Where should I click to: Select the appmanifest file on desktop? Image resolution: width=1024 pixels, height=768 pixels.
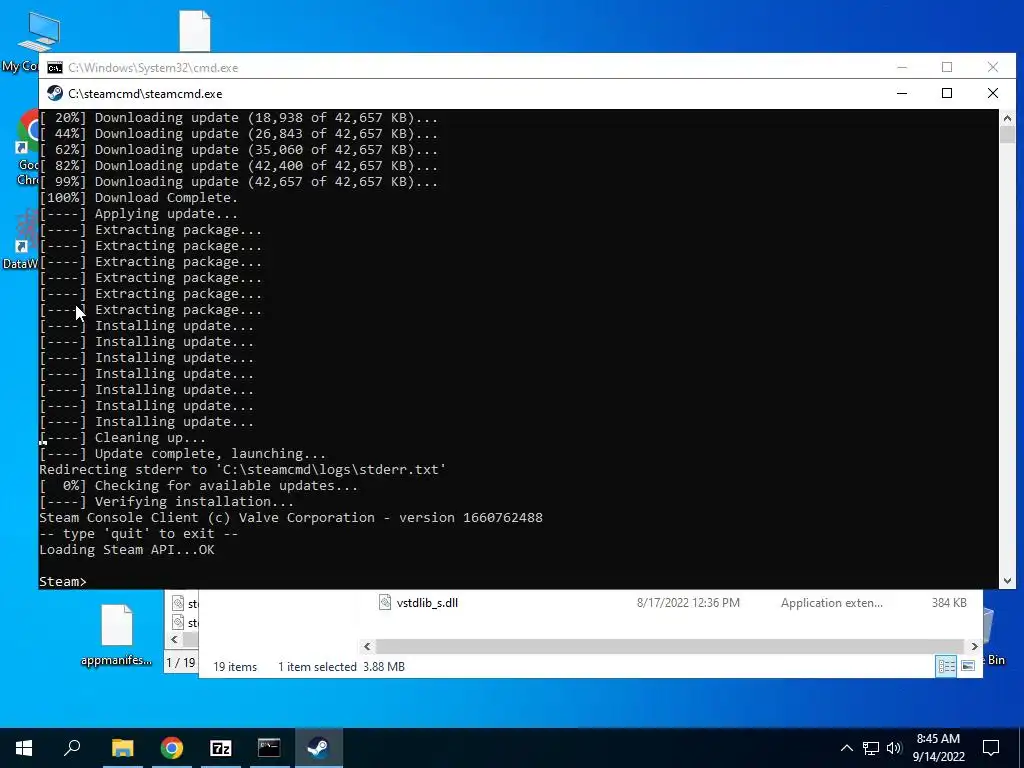pyautogui.click(x=117, y=635)
